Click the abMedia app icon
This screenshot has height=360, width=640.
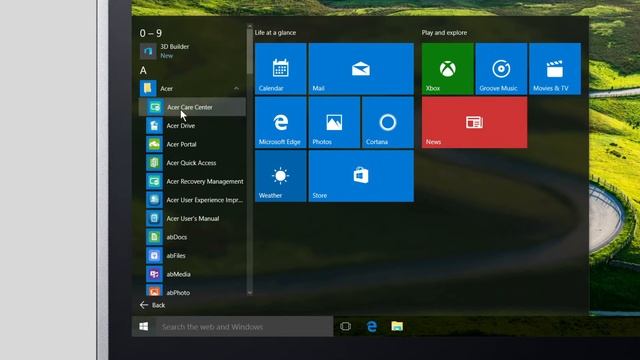tap(154, 274)
